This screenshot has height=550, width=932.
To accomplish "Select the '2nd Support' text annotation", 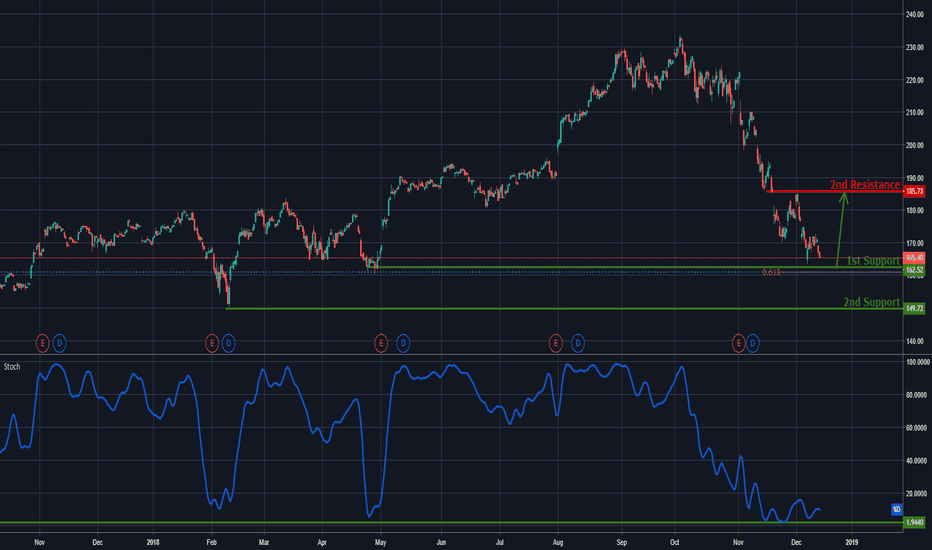I will 871,302.
